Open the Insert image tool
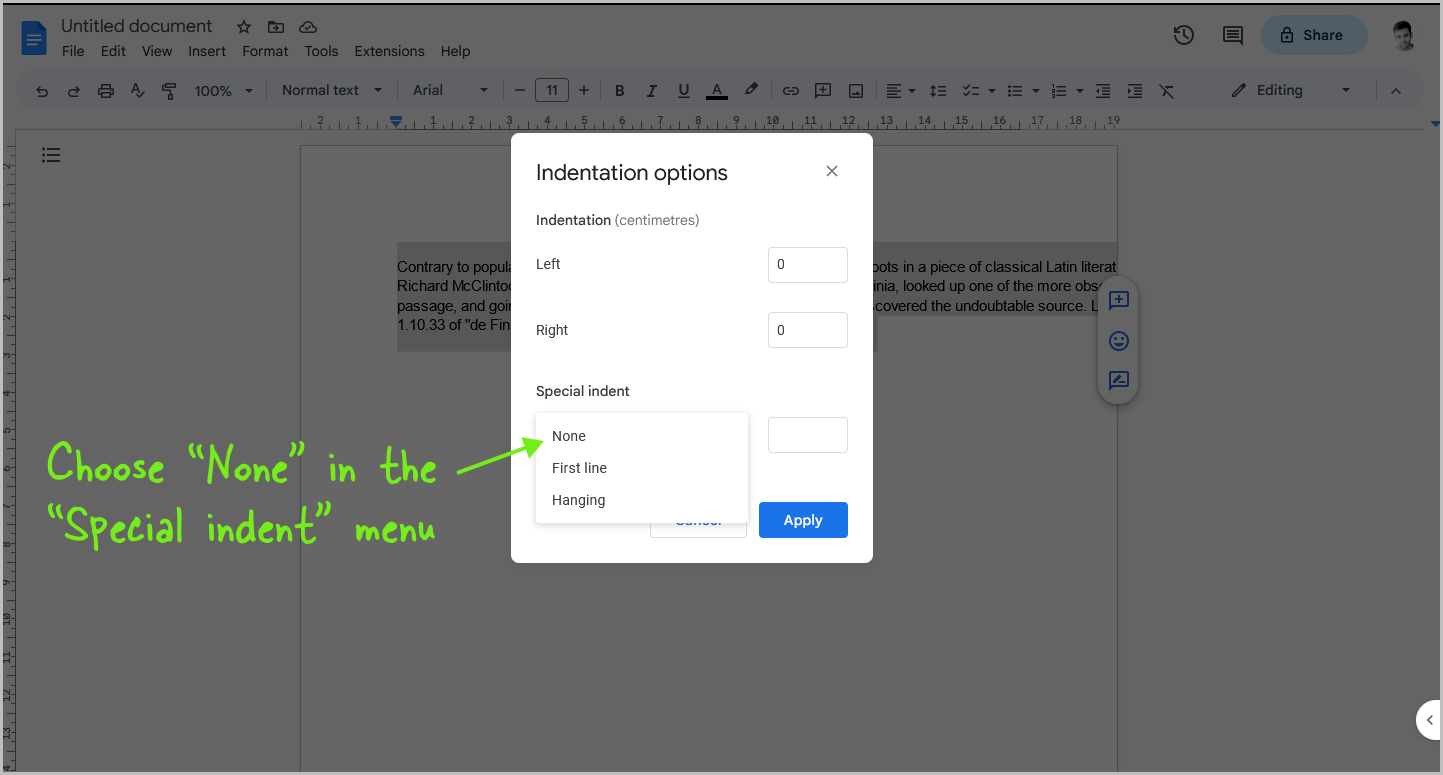Image resolution: width=1443 pixels, height=775 pixels. point(856,90)
